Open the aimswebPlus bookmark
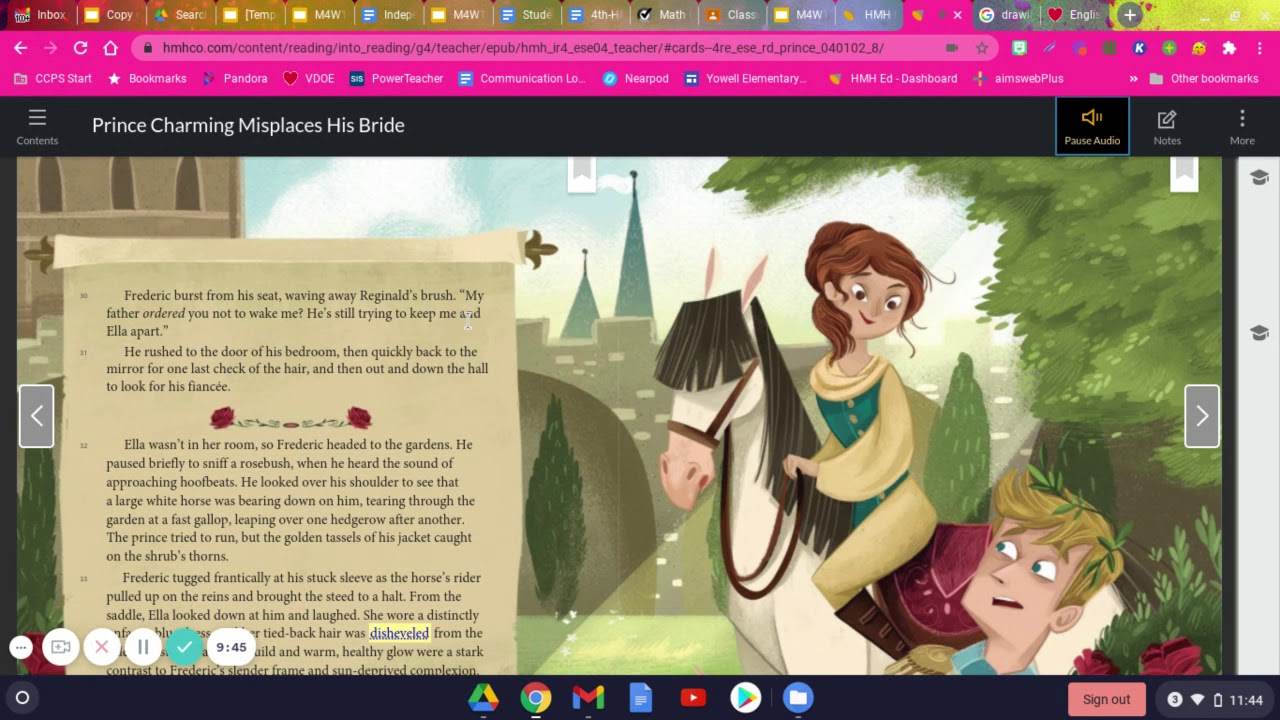 [x=1018, y=78]
